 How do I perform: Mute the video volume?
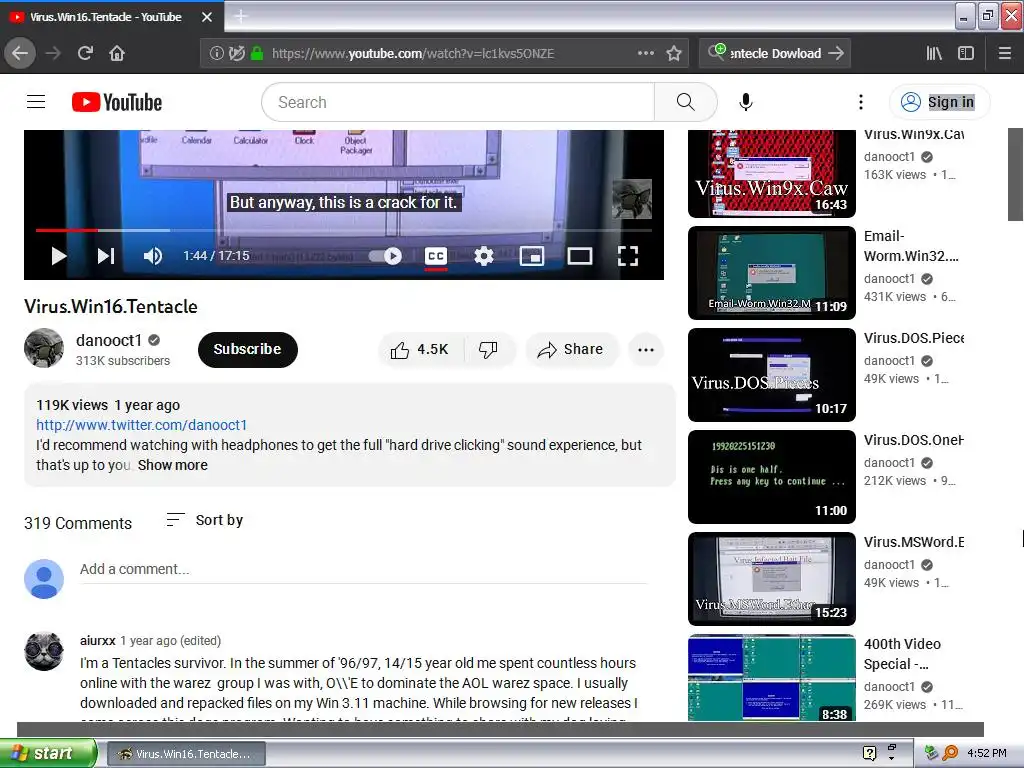pos(153,256)
